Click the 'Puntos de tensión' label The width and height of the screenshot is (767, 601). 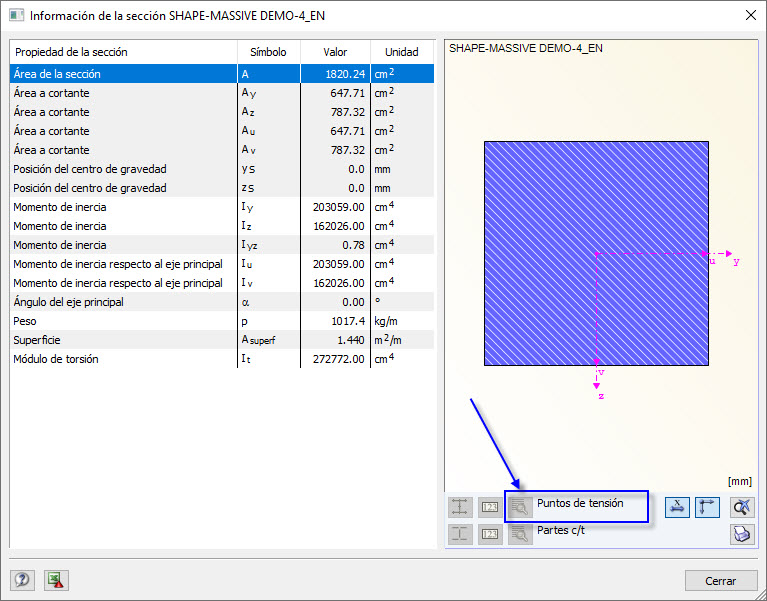point(580,503)
